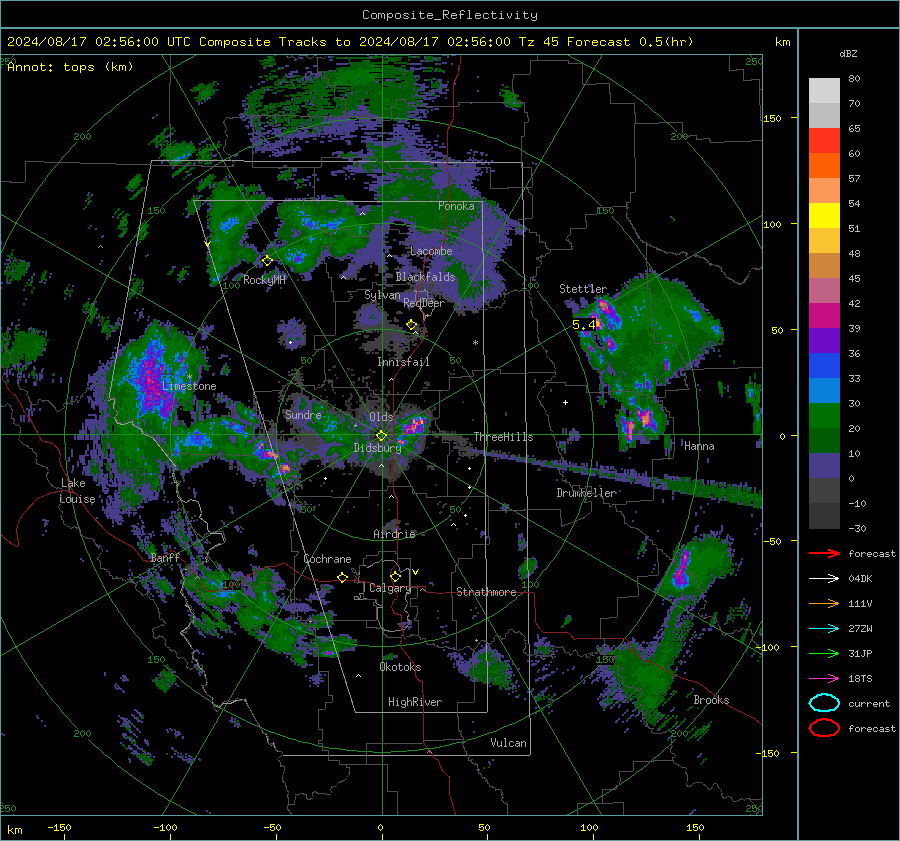Image resolution: width=900 pixels, height=841 pixels.
Task: Click the Banff label on map
Action: click(165, 557)
